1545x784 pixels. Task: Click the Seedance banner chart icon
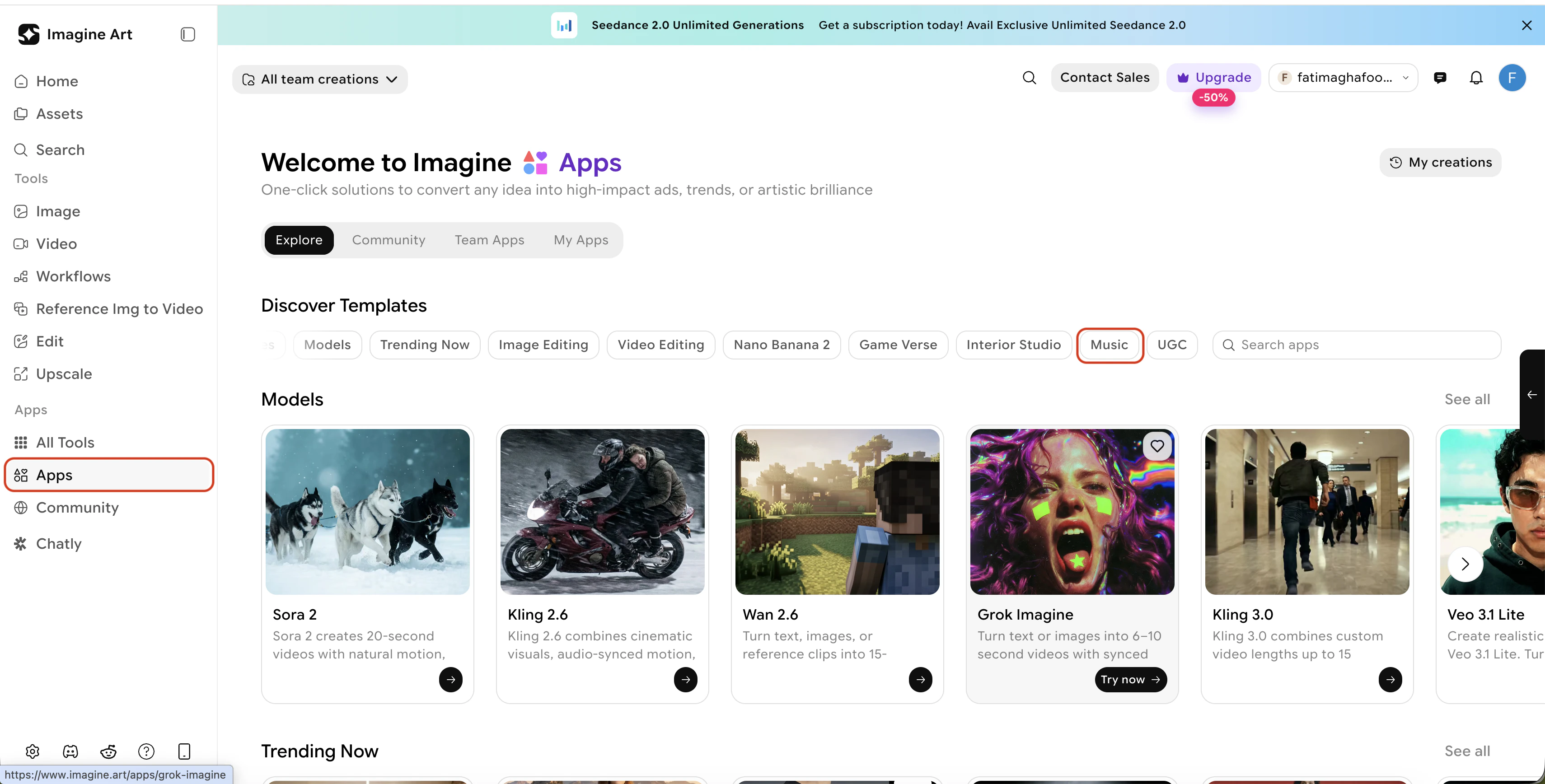[564, 25]
